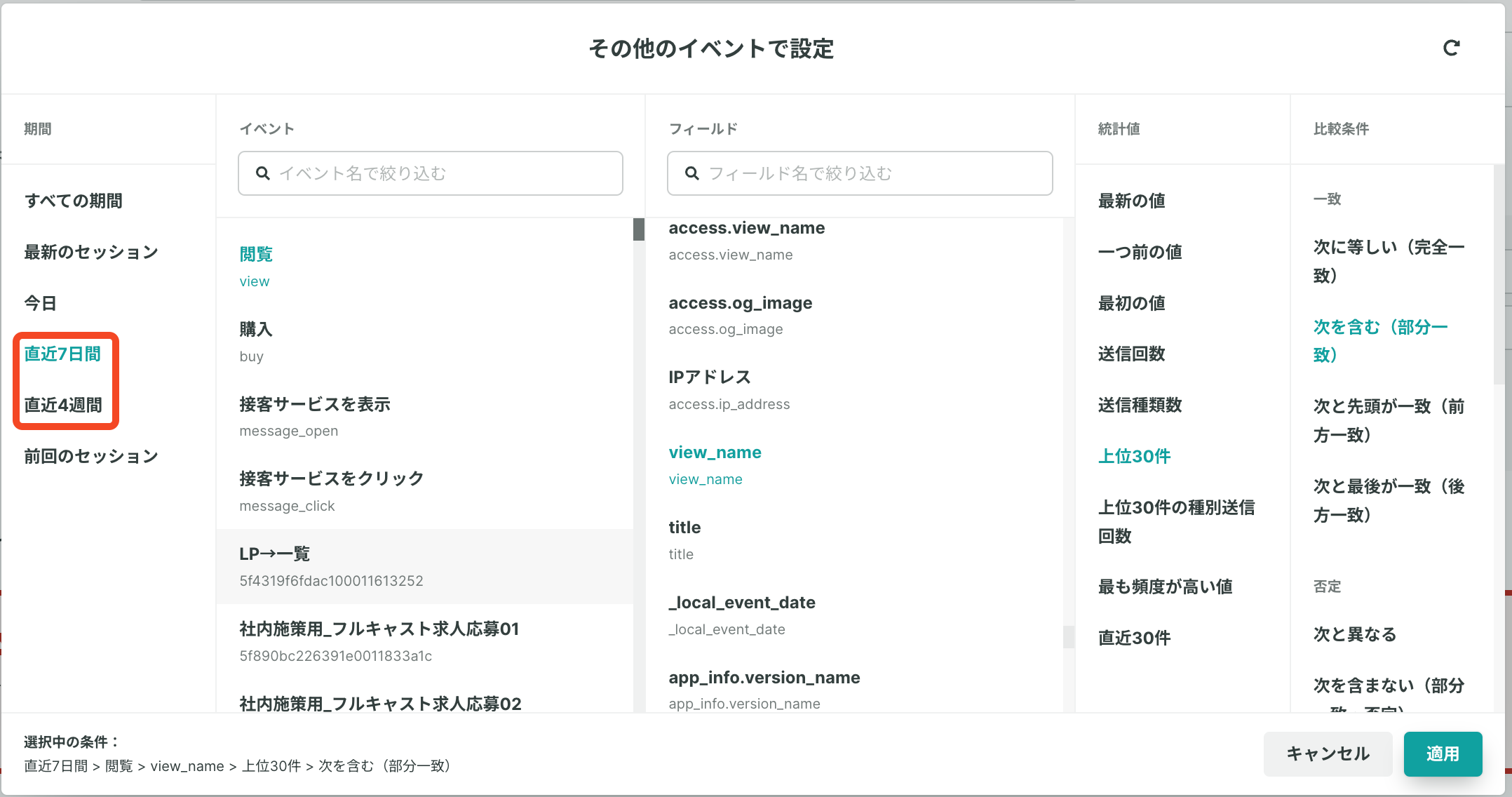Viewport: 1512px width, 797px height.
Task: Select the 前回のセッション period
Action: [91, 456]
